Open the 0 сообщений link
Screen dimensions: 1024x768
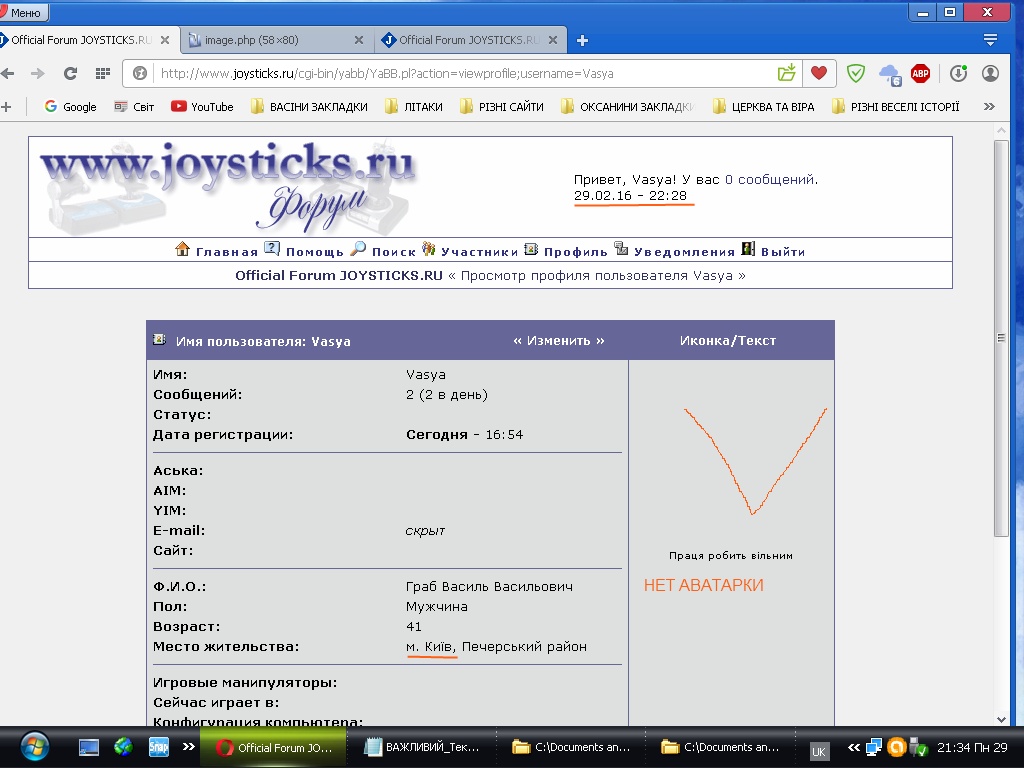[770, 180]
